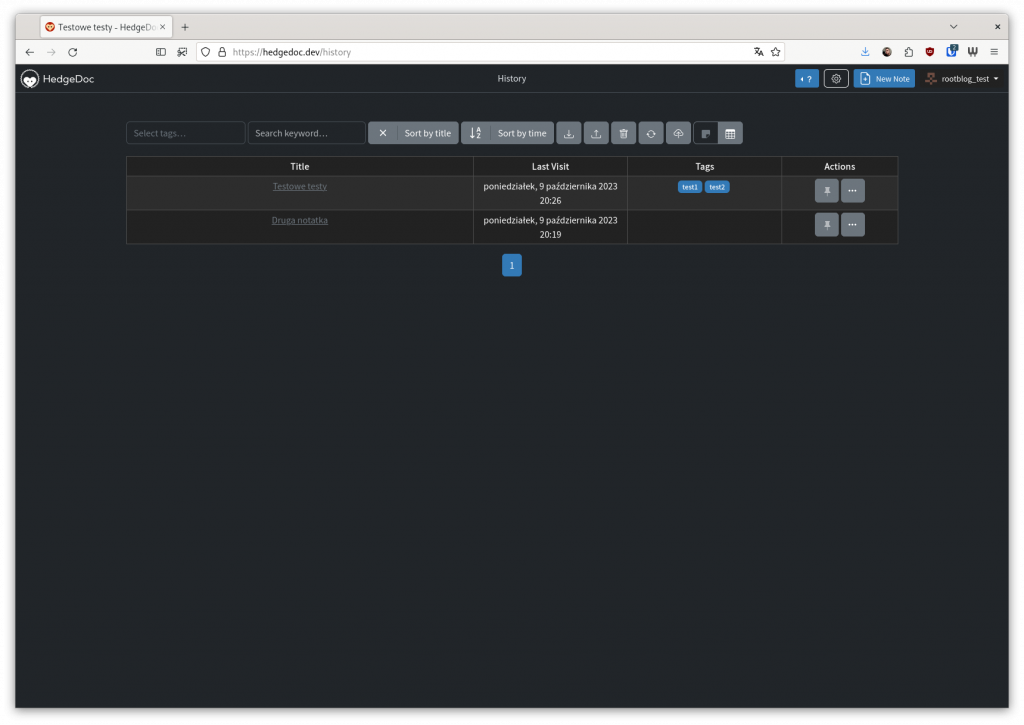Open the Firefox hamburger menu

click(x=994, y=52)
